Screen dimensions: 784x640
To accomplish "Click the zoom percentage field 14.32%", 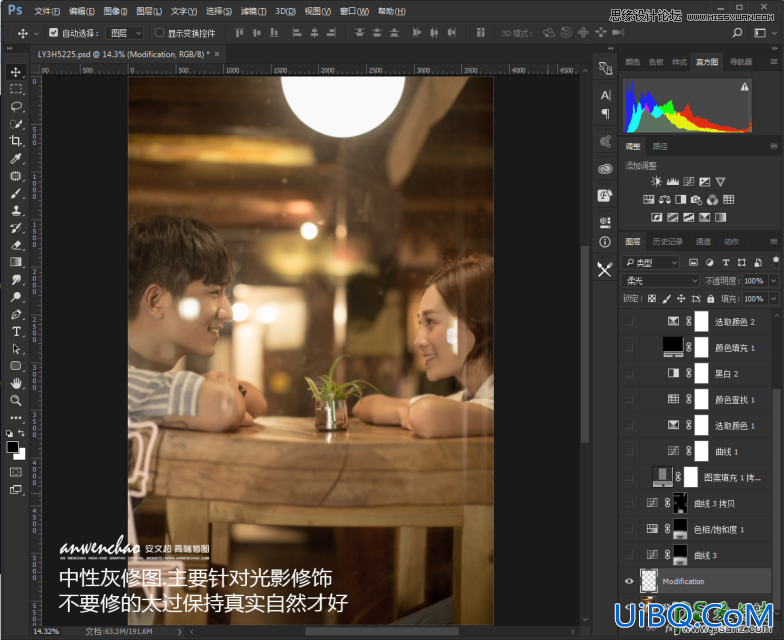I will [46, 632].
